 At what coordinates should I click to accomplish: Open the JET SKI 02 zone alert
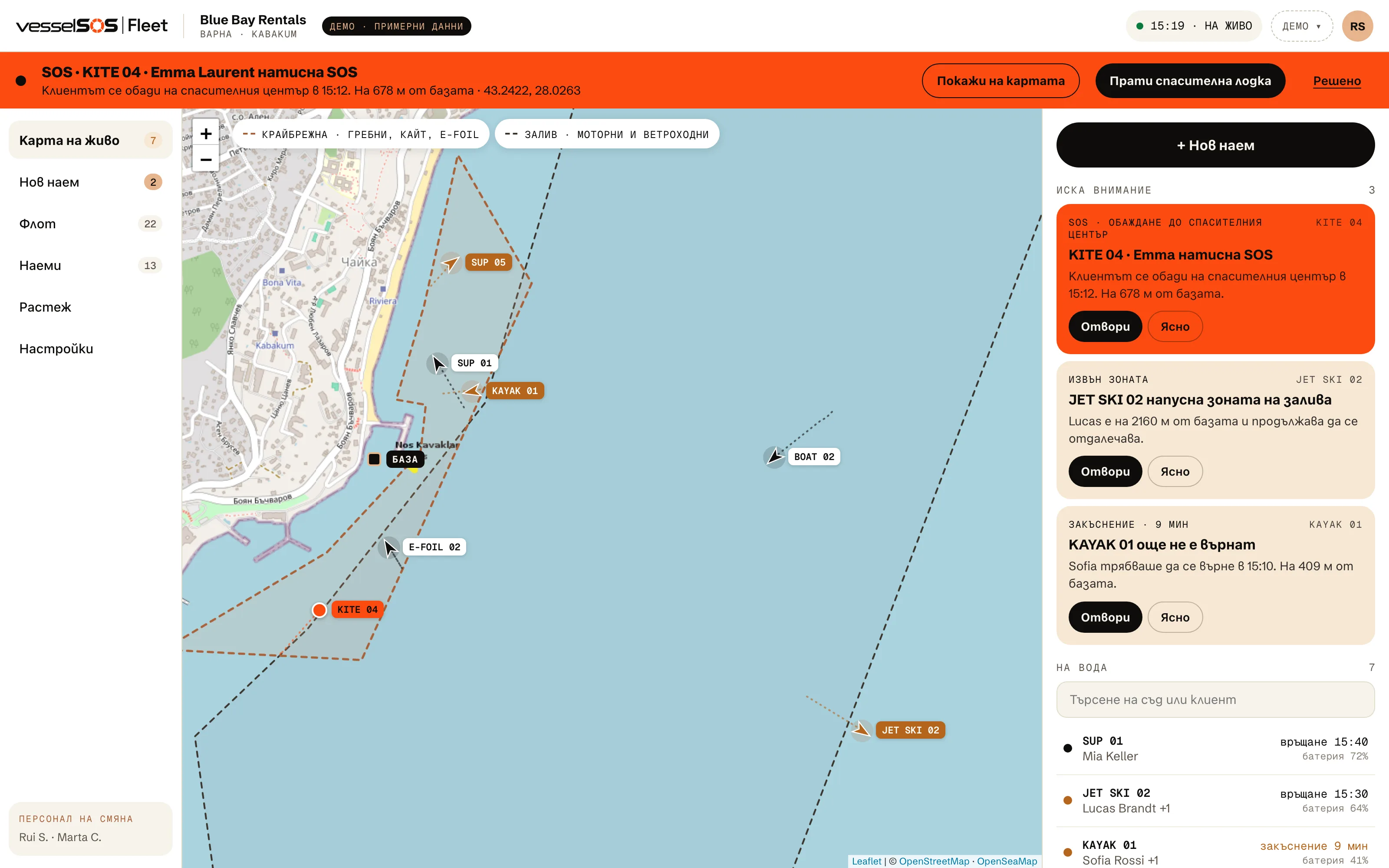point(1105,471)
